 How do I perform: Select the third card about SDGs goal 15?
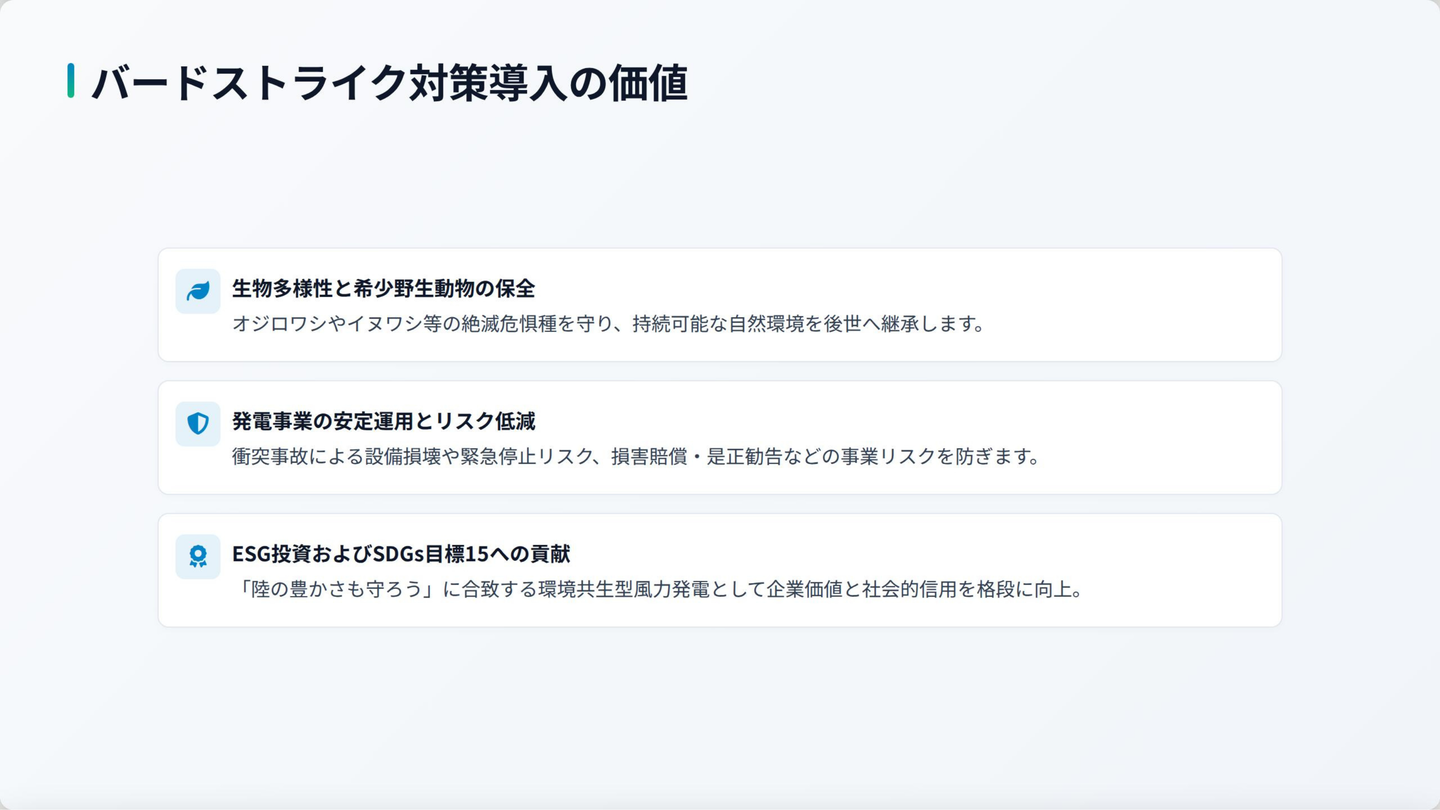[x=720, y=571]
